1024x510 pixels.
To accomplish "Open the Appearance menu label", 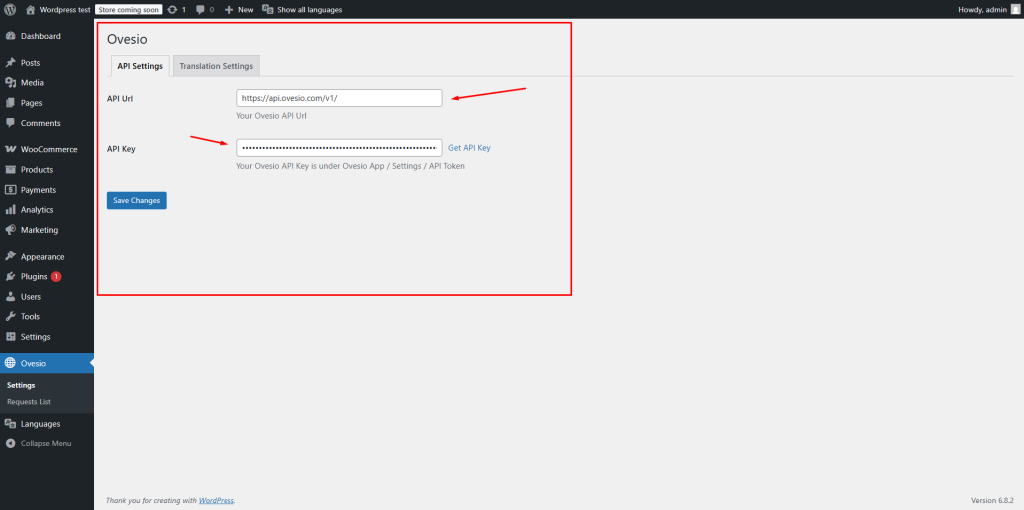I will (42, 257).
